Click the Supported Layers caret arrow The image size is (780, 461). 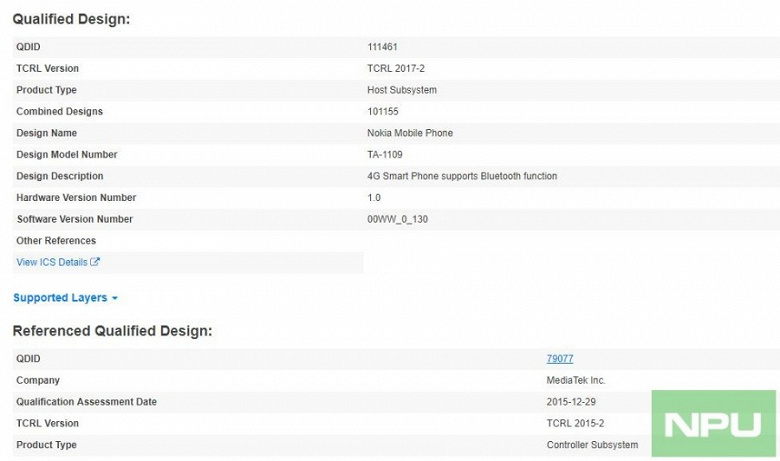pos(115,299)
